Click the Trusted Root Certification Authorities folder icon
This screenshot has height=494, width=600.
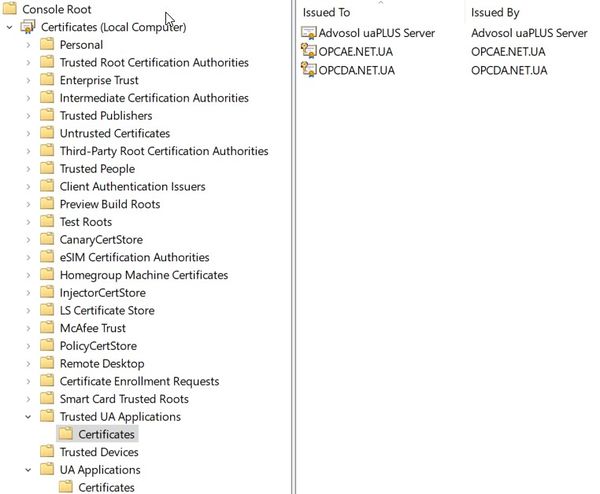(47, 62)
